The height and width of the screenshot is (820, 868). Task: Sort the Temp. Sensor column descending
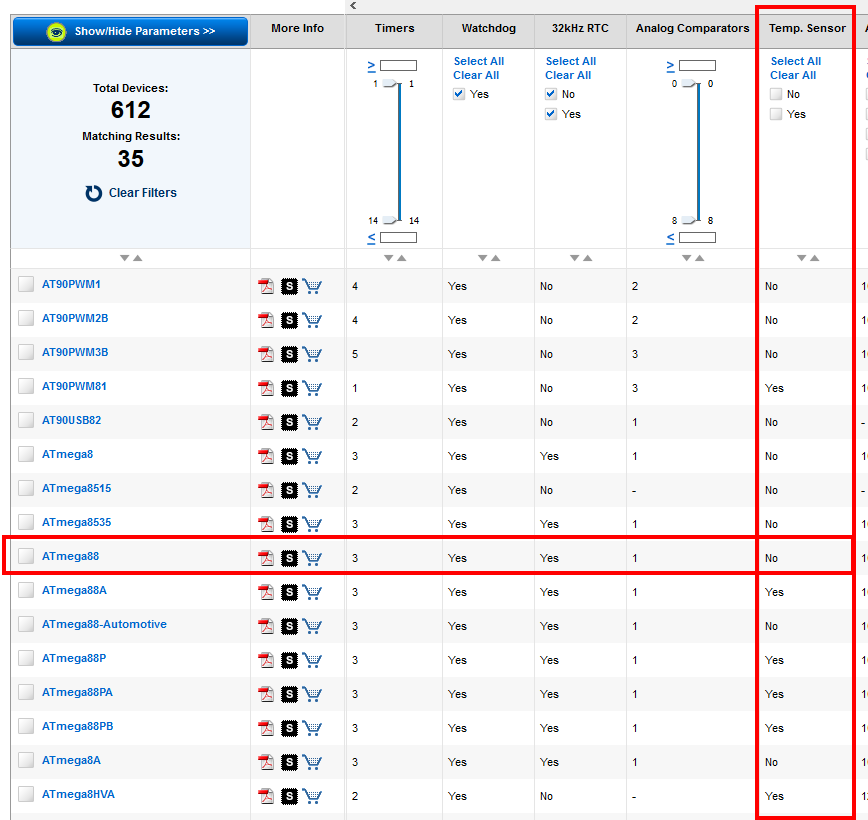802,258
